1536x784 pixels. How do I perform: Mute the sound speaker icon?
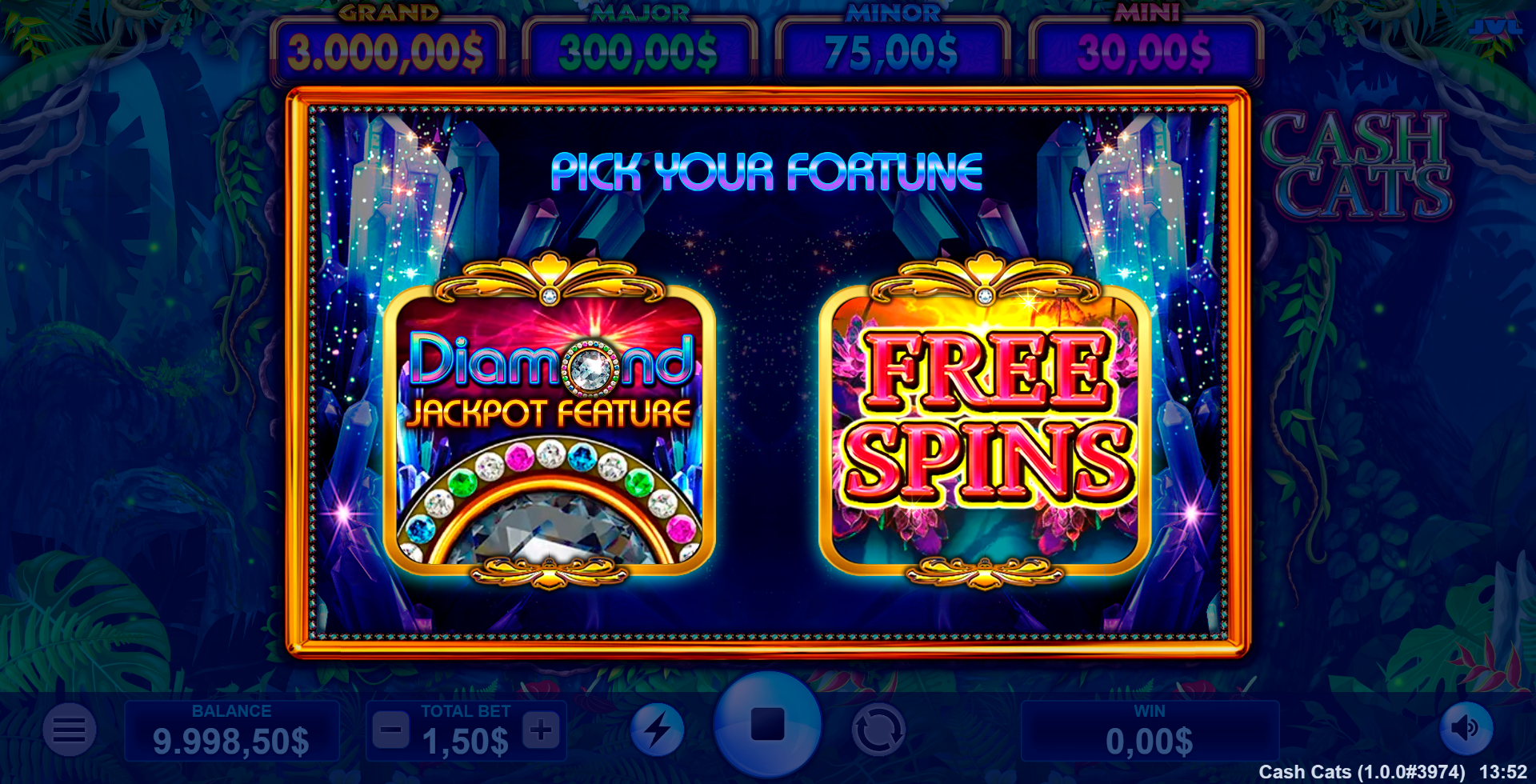pyautogui.click(x=1466, y=729)
